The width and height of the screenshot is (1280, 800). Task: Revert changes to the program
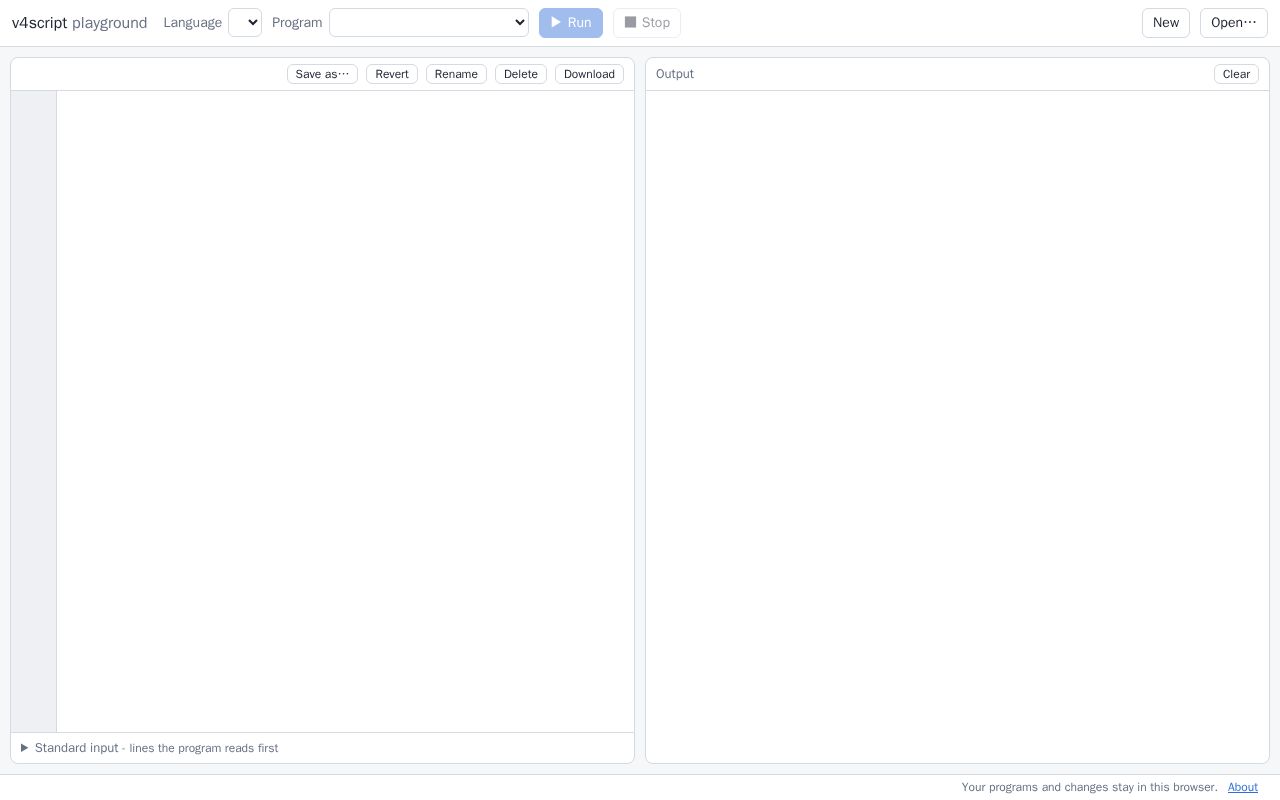(392, 74)
